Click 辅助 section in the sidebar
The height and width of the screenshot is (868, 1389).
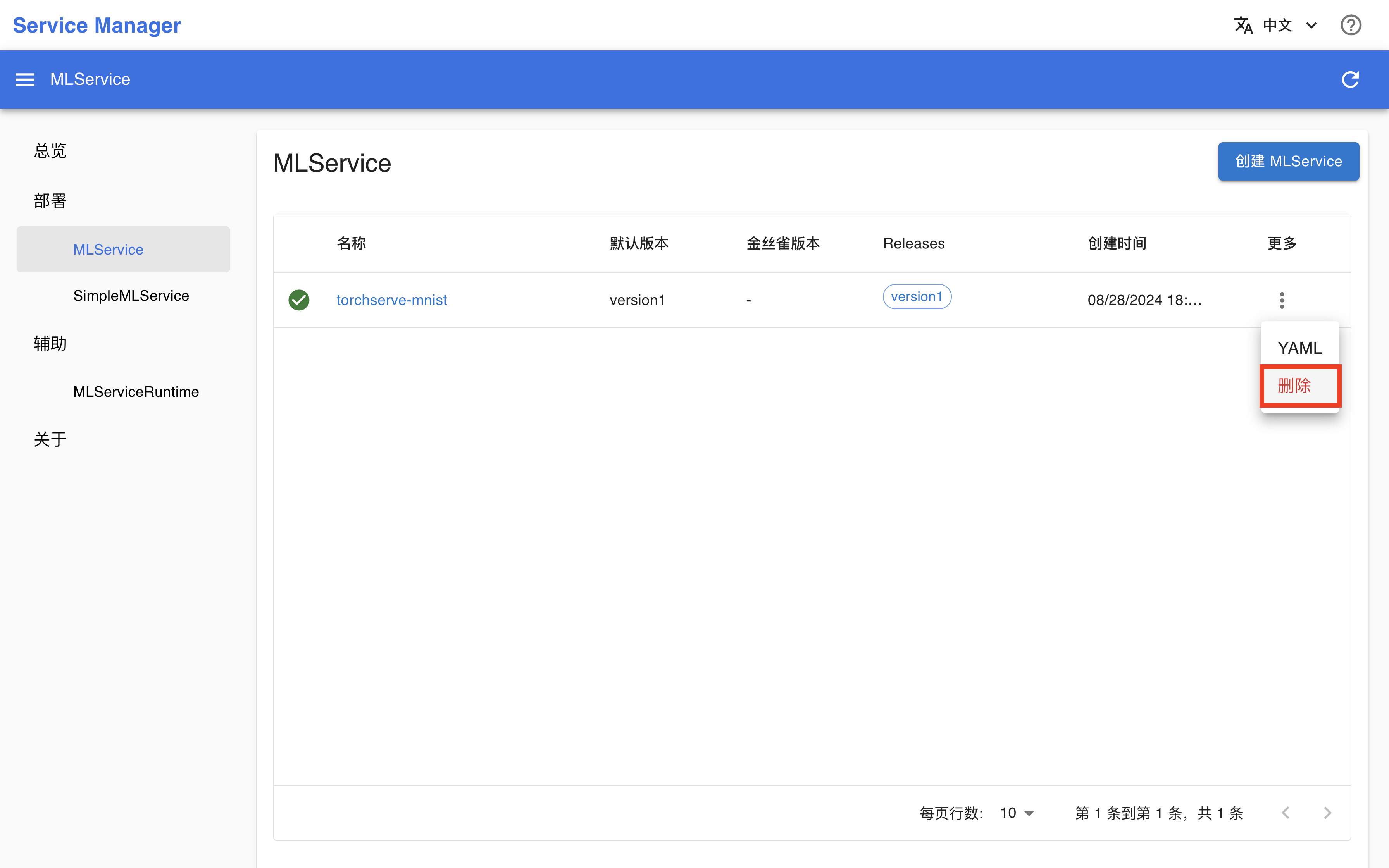pyautogui.click(x=50, y=343)
